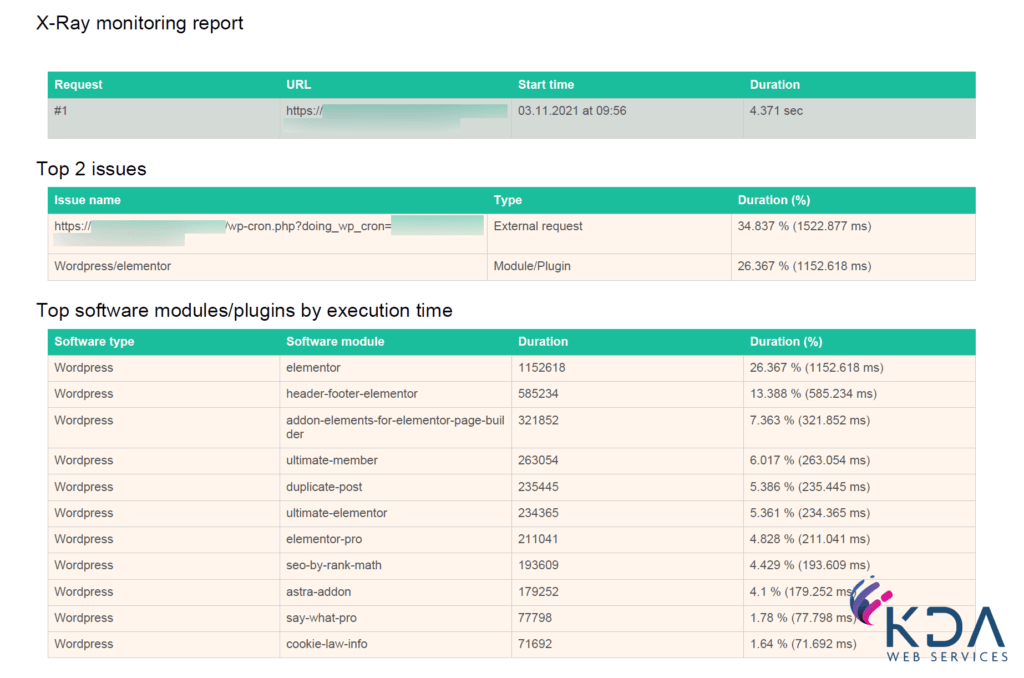Click duration value '71692'
The height and width of the screenshot is (678, 1024).
[x=535, y=644]
